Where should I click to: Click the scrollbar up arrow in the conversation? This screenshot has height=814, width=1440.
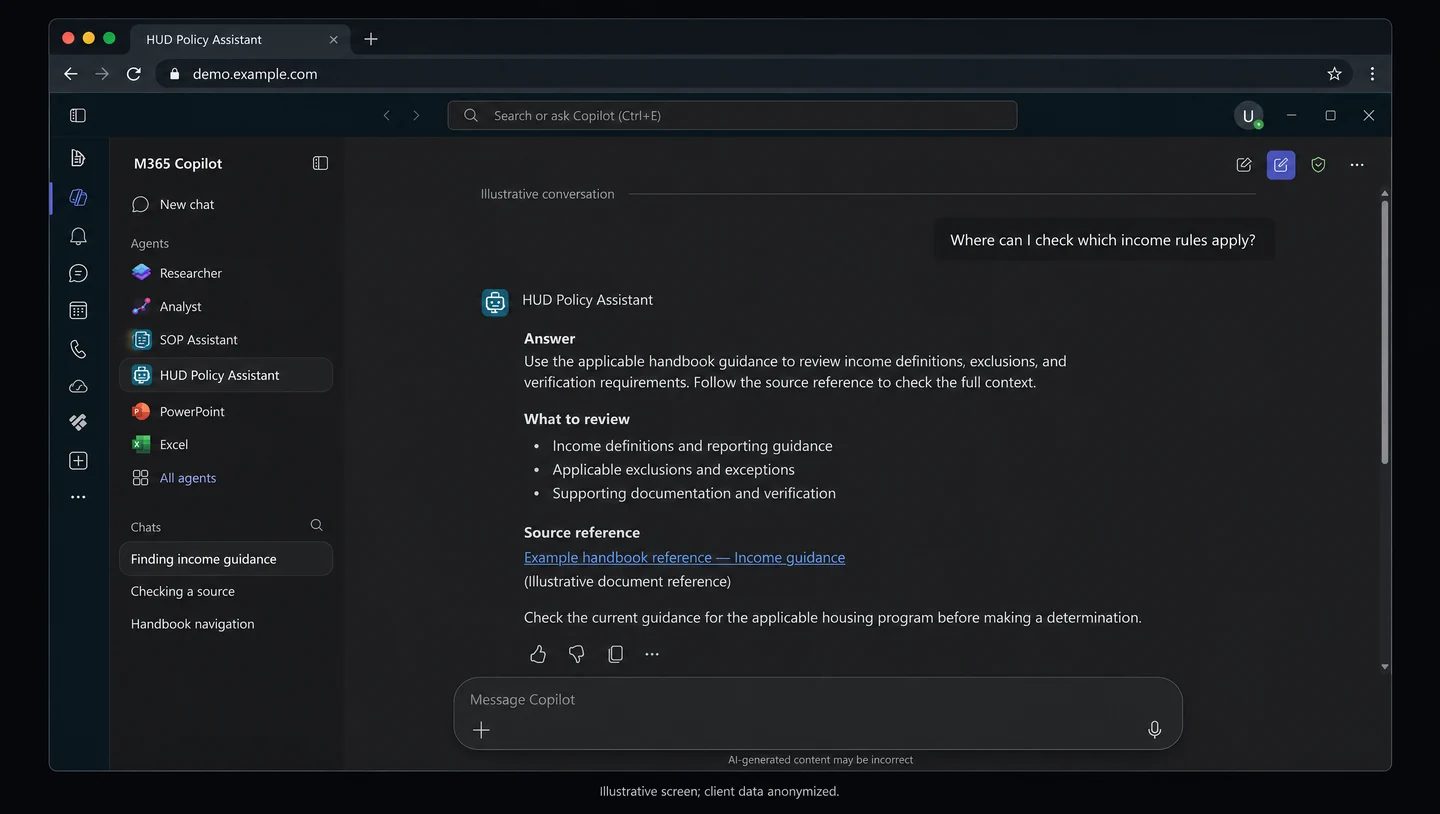point(1385,193)
